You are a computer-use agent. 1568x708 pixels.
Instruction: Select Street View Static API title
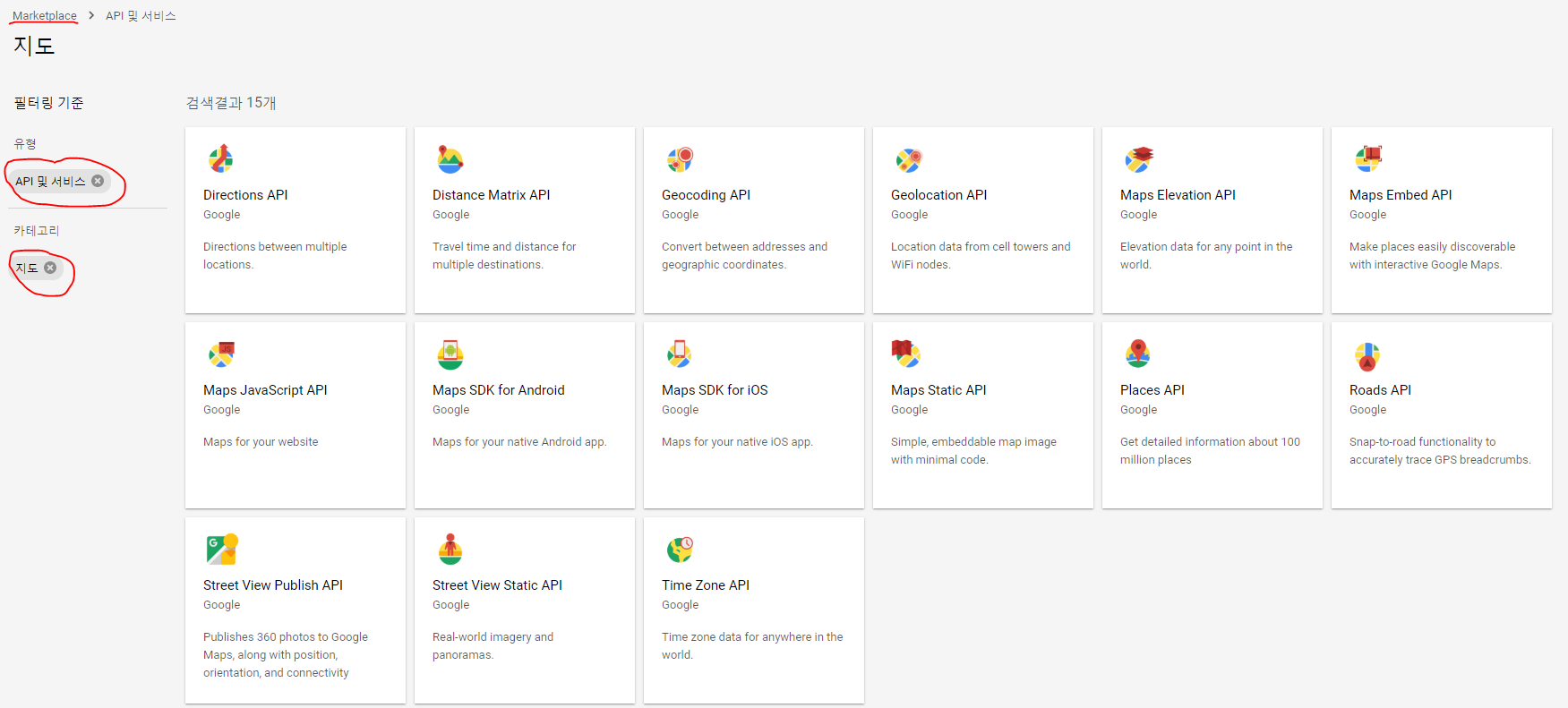497,585
